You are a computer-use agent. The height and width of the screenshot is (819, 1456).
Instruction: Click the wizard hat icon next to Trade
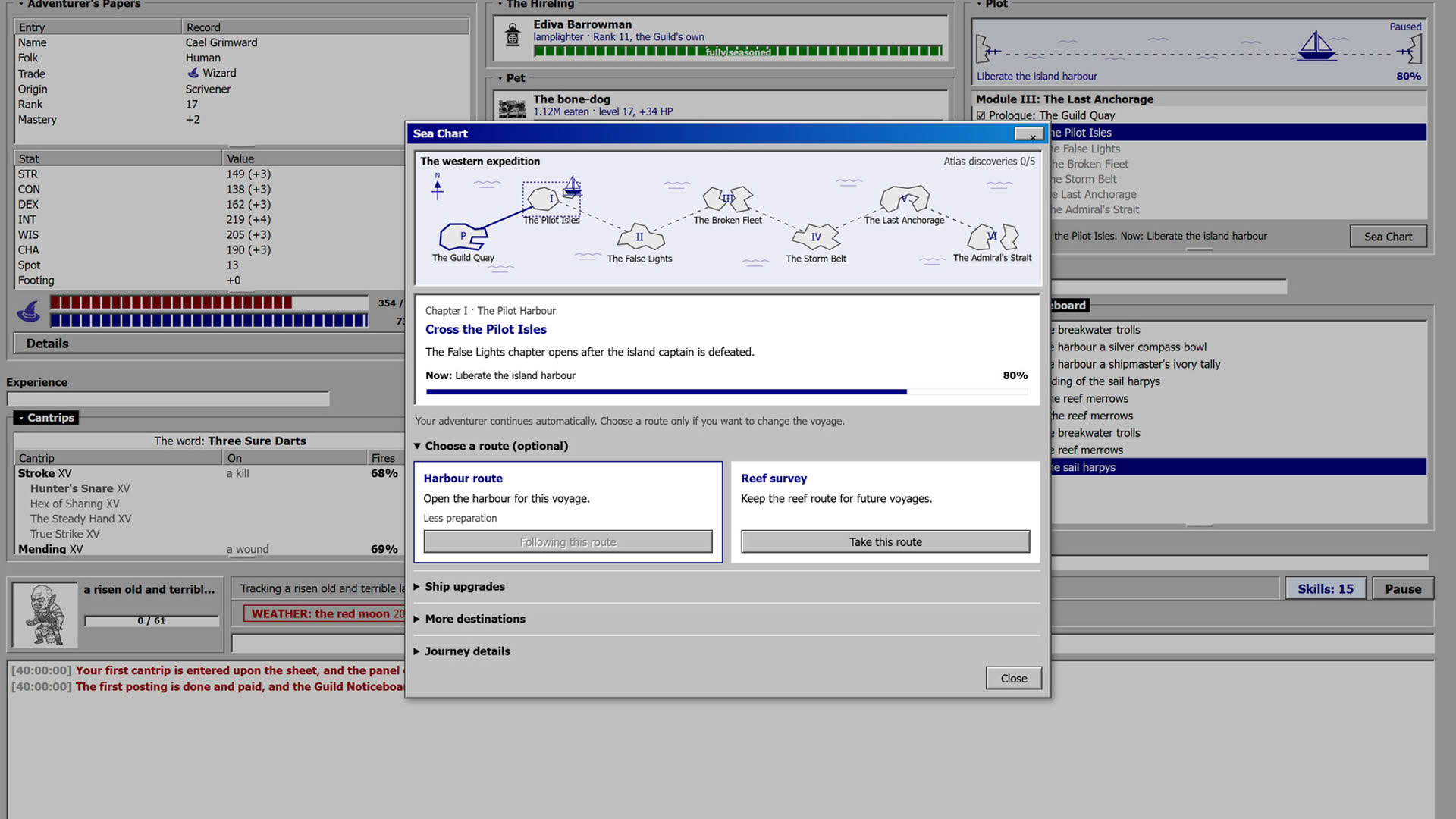point(193,73)
